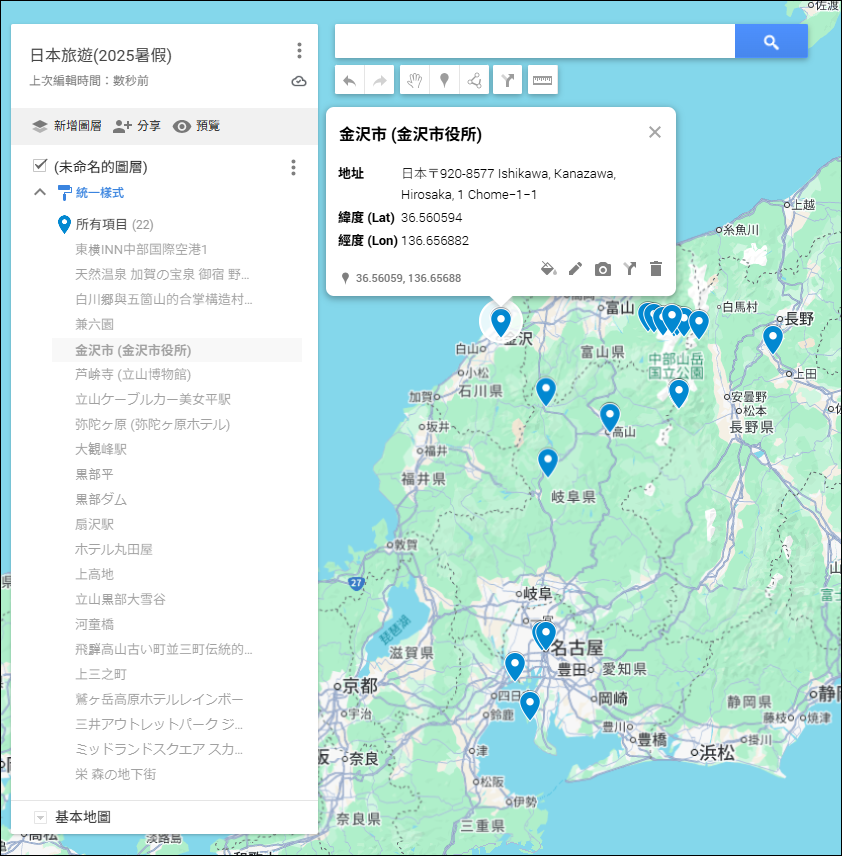Toggle the (未命名的圖層) layer visibility checkbox
Image resolution: width=842 pixels, height=856 pixels.
[x=42, y=166]
